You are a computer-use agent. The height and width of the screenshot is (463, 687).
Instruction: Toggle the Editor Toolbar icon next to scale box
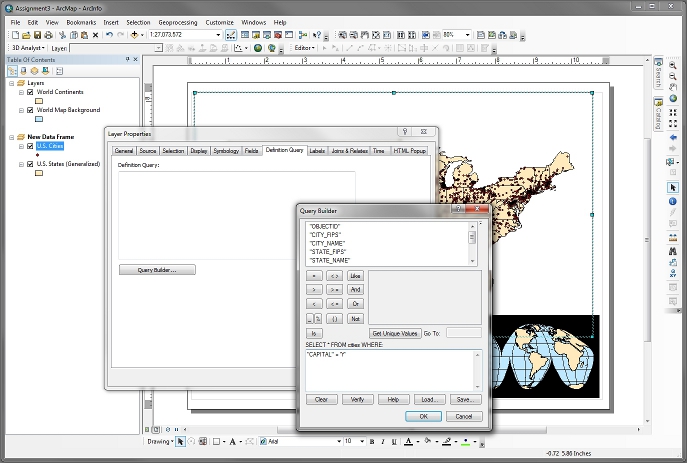click(231, 35)
